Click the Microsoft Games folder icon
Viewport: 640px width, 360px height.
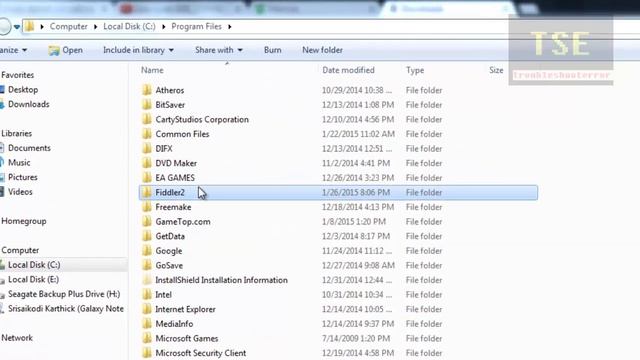(x=147, y=338)
